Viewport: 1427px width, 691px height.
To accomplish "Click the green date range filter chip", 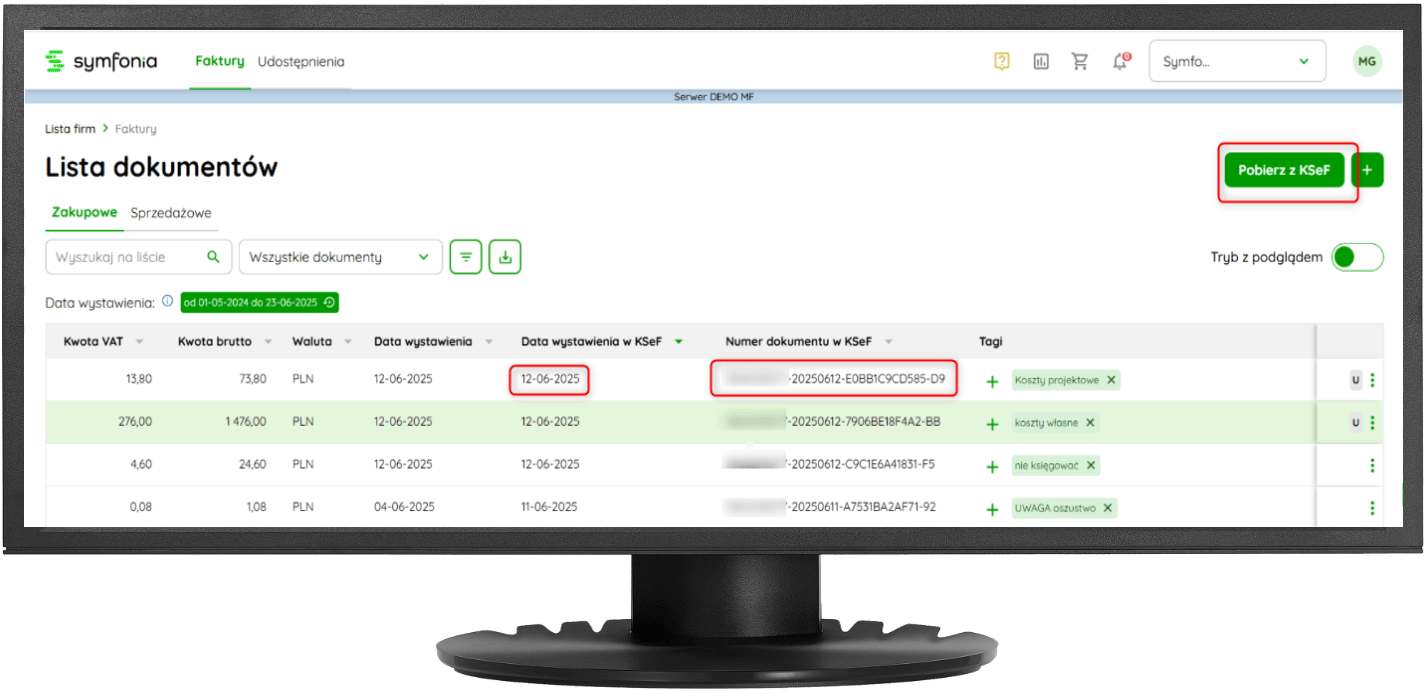I will tap(259, 302).
